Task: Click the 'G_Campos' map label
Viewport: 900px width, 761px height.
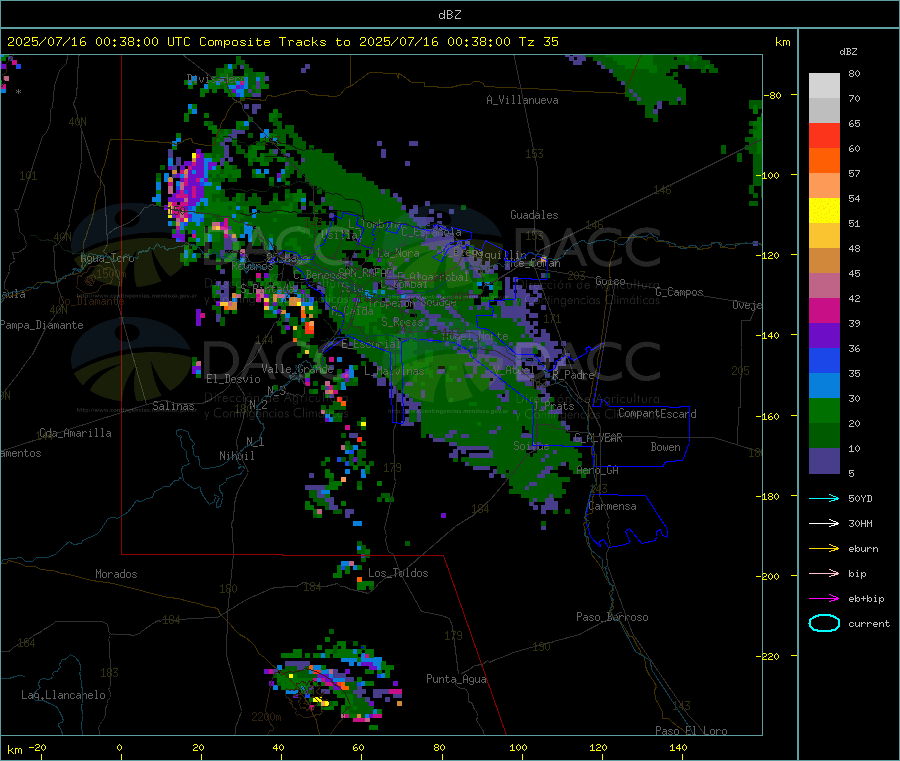Action: (x=679, y=292)
